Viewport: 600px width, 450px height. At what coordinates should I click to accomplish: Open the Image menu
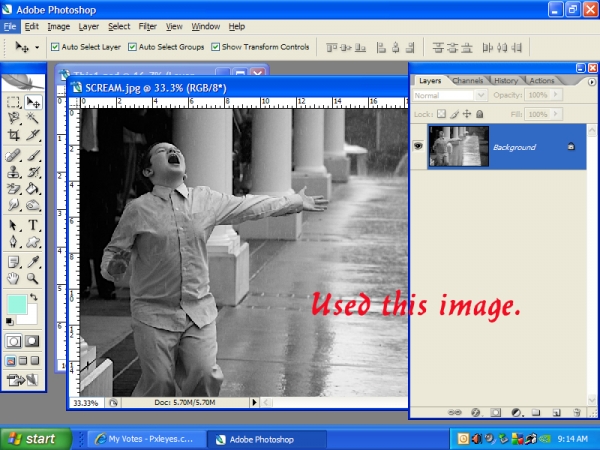coord(59,26)
